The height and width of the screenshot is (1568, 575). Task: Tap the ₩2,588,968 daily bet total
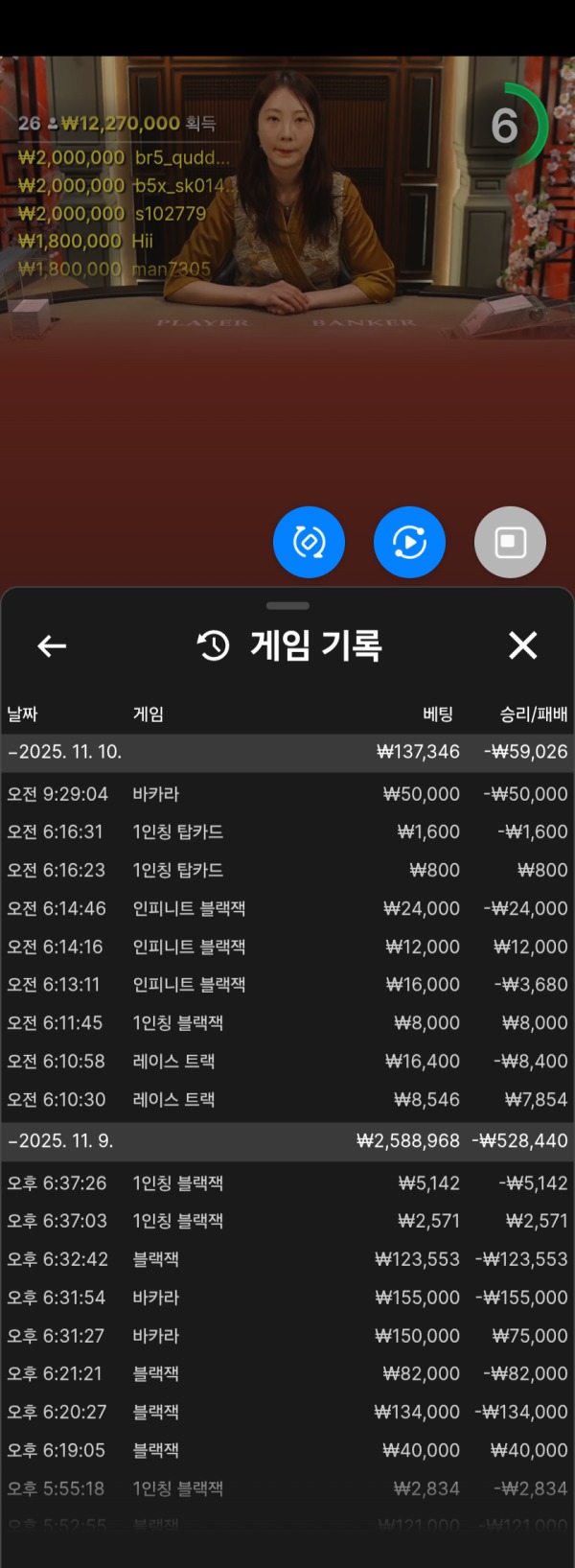(x=408, y=1141)
